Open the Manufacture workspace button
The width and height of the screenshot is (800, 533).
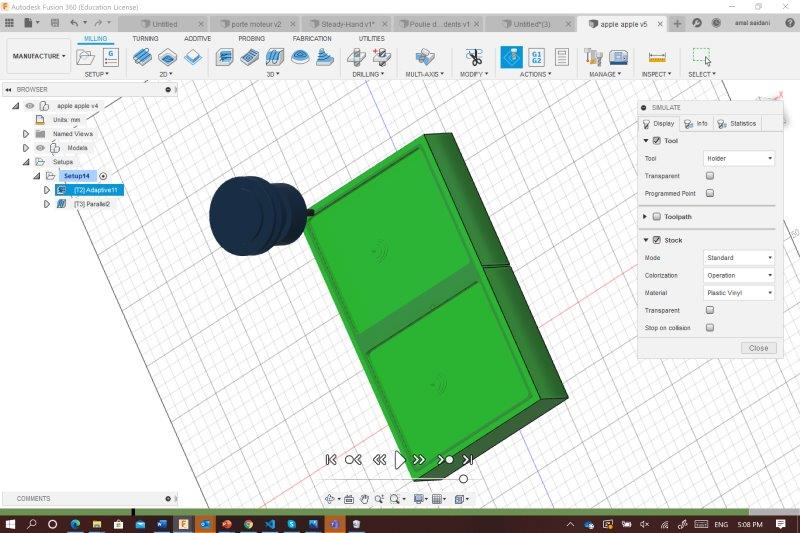[39, 56]
